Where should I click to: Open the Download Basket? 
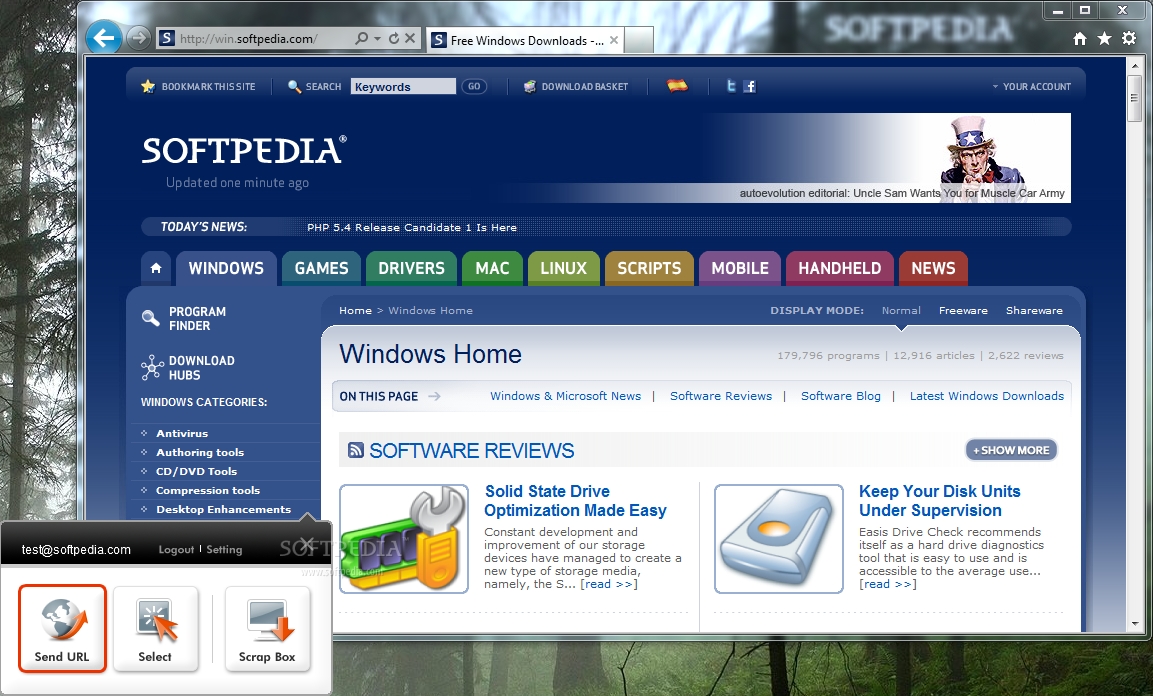click(x=576, y=87)
